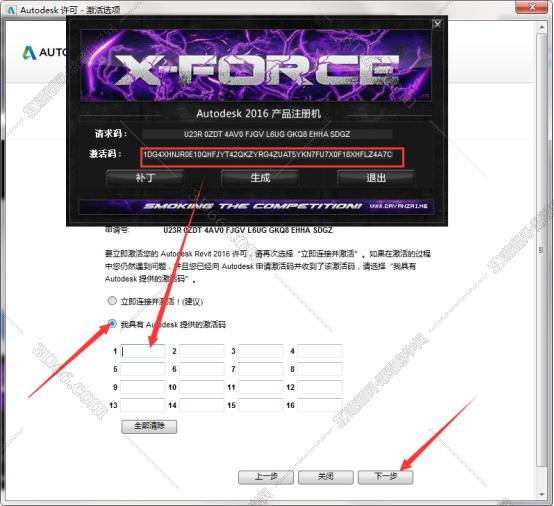The height and width of the screenshot is (506, 554).
Task: Click activation code box 15
Action: pyautogui.click(x=261, y=405)
